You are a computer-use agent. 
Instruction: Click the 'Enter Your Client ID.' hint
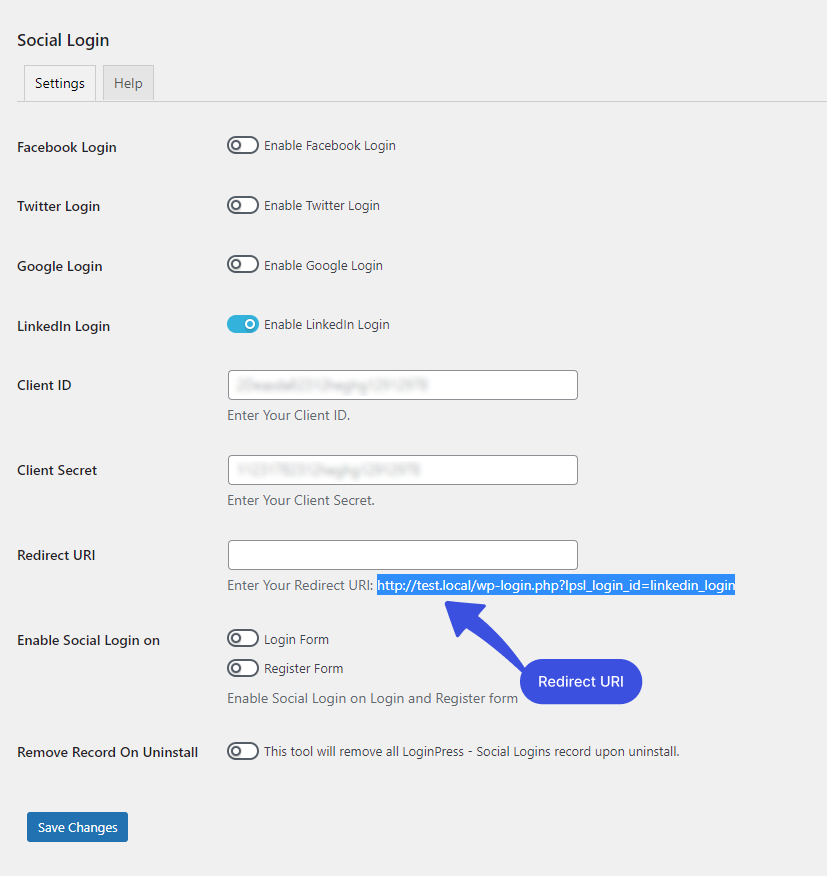point(288,415)
